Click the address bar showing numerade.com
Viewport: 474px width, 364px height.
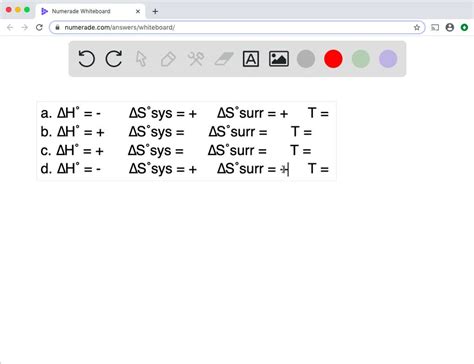(237, 27)
